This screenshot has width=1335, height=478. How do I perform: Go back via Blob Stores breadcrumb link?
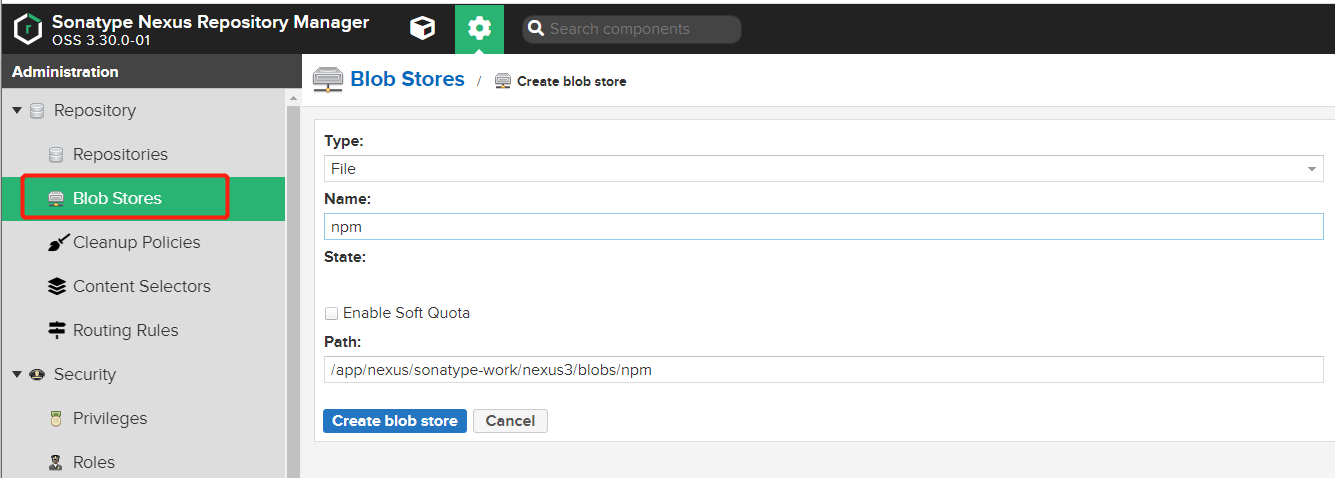point(407,79)
